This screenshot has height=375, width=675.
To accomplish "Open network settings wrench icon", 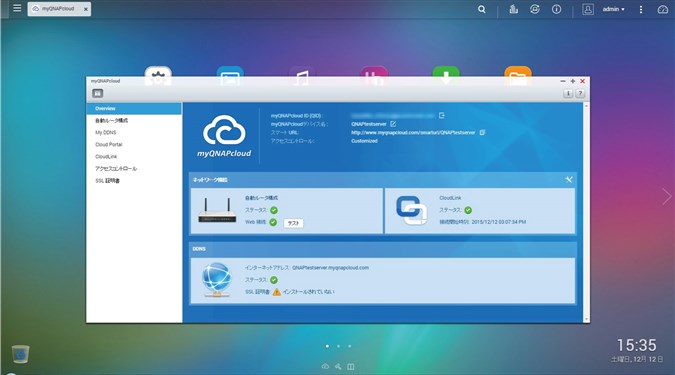I will tap(569, 180).
